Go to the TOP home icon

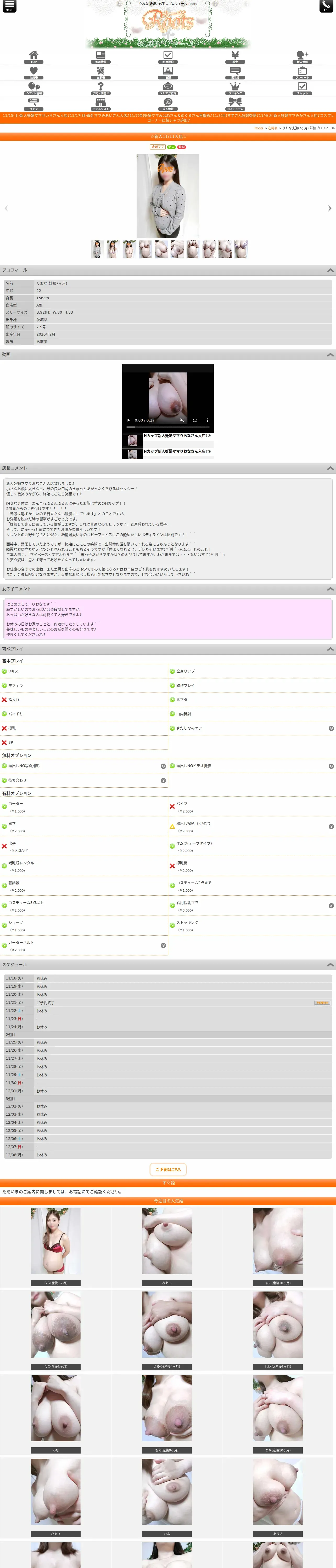33,57
